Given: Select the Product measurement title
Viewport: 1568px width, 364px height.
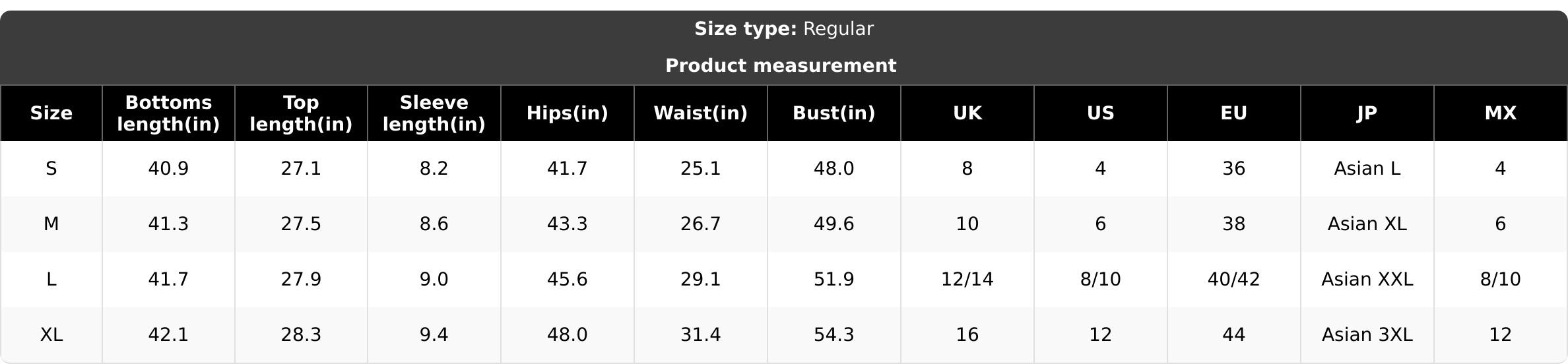Looking at the screenshot, I should [x=781, y=66].
